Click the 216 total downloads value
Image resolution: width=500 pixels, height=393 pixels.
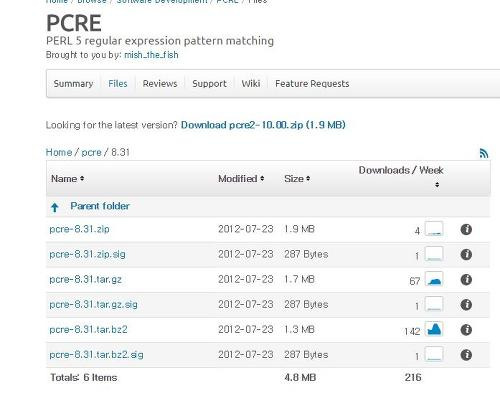pos(413,377)
